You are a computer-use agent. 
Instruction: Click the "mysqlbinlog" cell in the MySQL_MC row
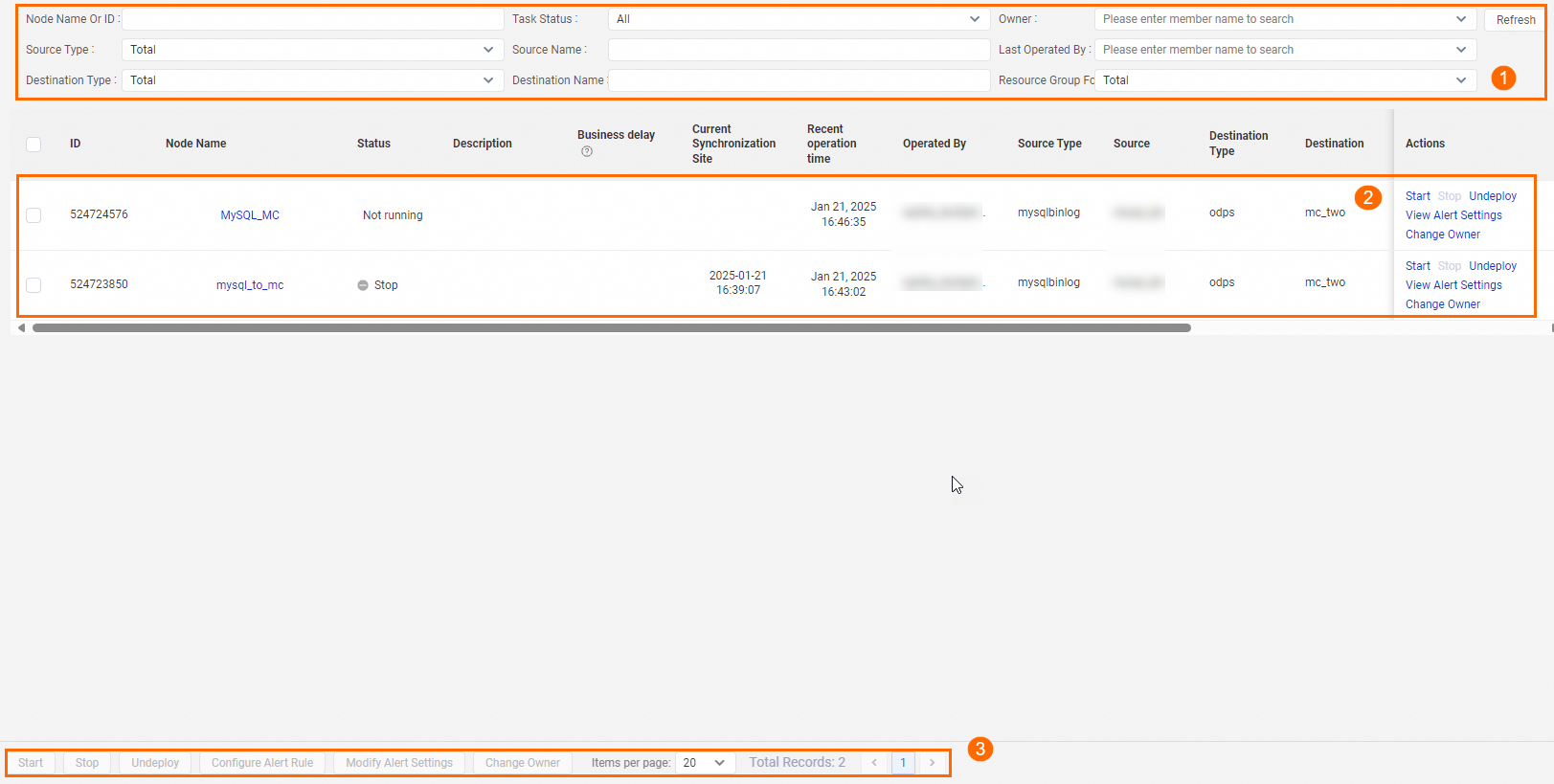(1048, 213)
